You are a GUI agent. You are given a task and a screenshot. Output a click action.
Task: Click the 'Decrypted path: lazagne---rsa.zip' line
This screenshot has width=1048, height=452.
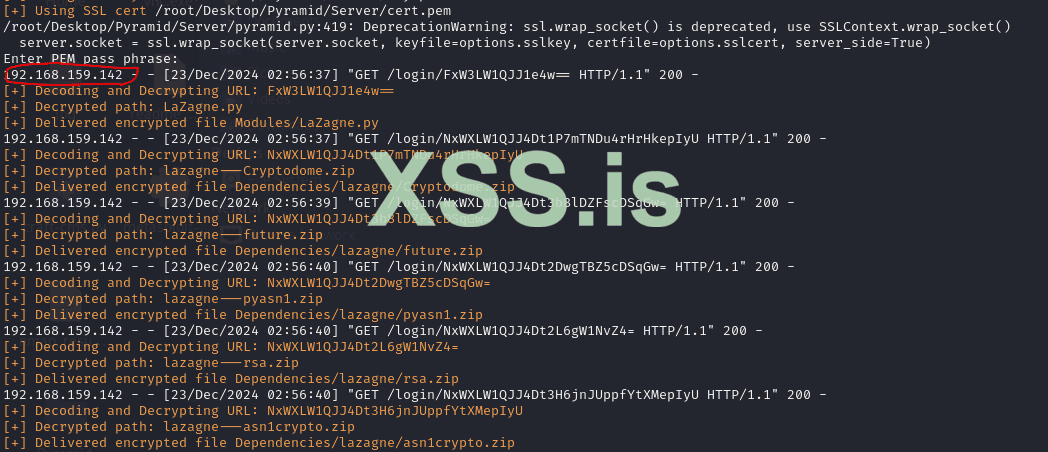(151, 362)
